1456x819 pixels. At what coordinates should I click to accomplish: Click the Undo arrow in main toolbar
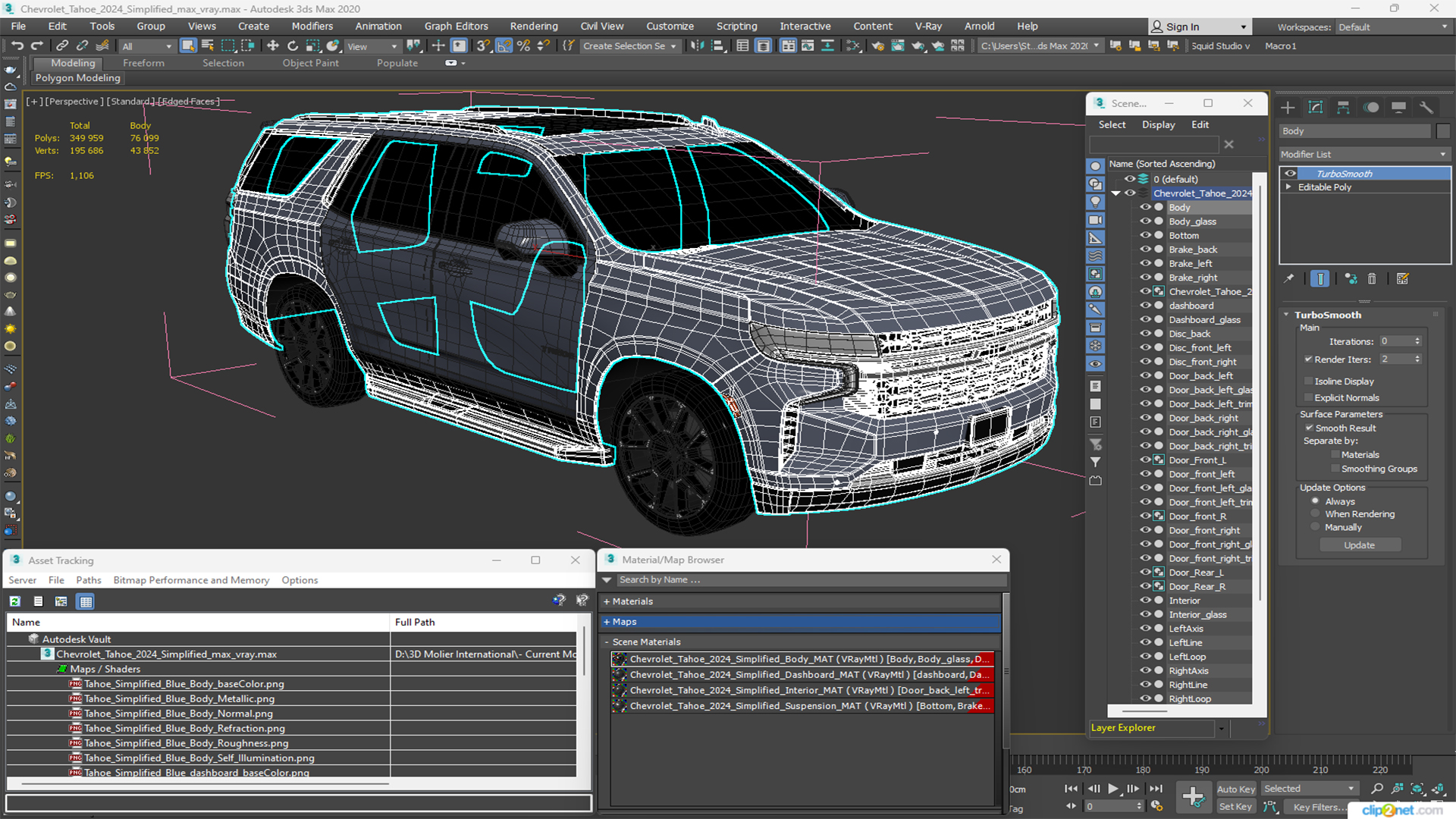click(17, 45)
